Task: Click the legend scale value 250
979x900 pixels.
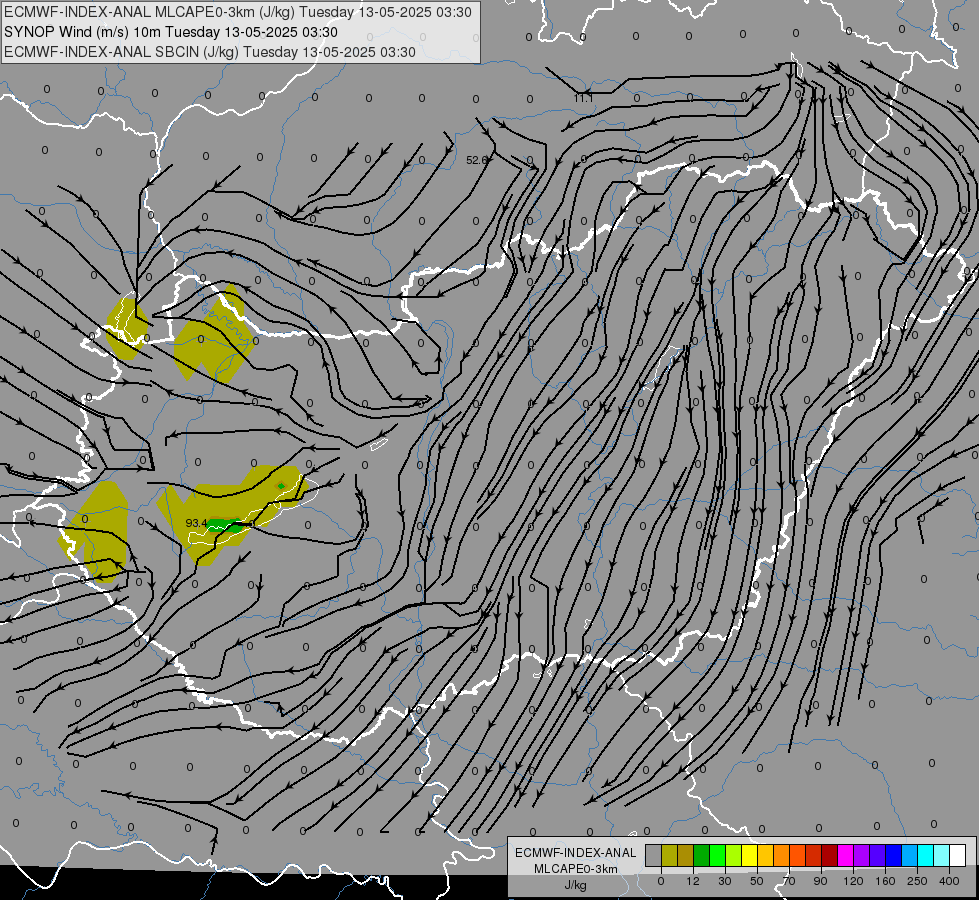Action: (917, 881)
